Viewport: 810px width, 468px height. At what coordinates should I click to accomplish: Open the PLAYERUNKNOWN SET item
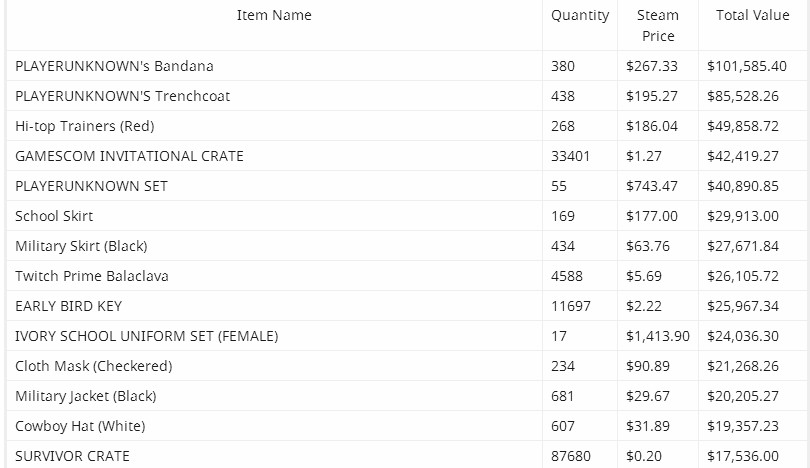(x=92, y=186)
